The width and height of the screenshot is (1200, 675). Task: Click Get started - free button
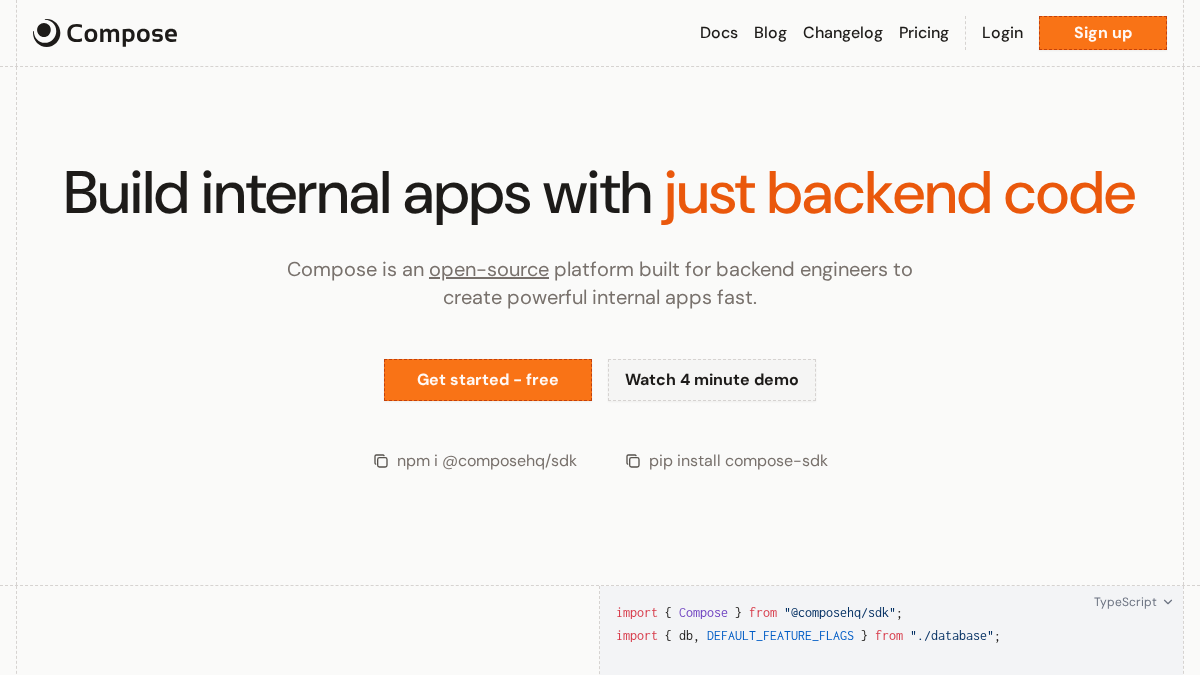pyautogui.click(x=488, y=380)
